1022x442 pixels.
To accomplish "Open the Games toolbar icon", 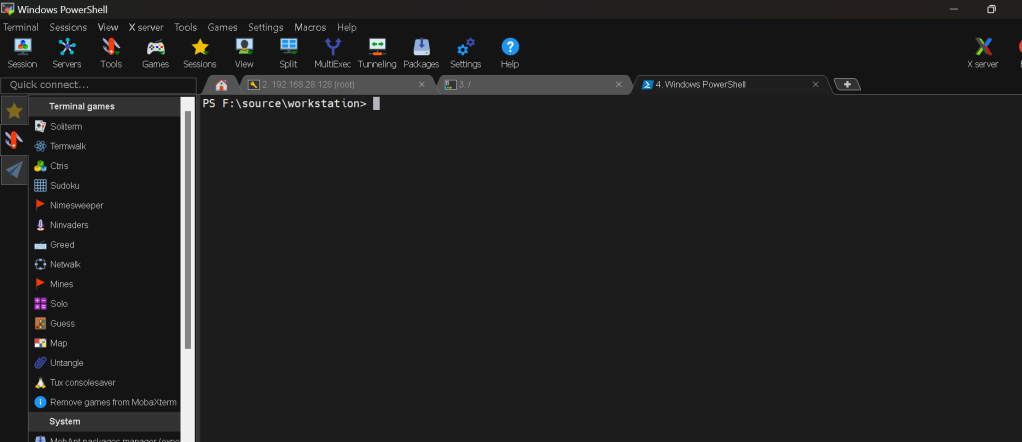I will click(155, 53).
